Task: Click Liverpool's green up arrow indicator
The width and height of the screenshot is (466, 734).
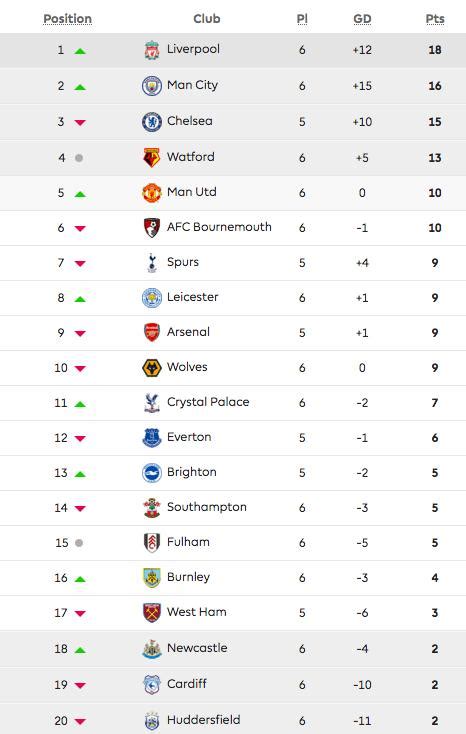Action: pyautogui.click(x=80, y=51)
